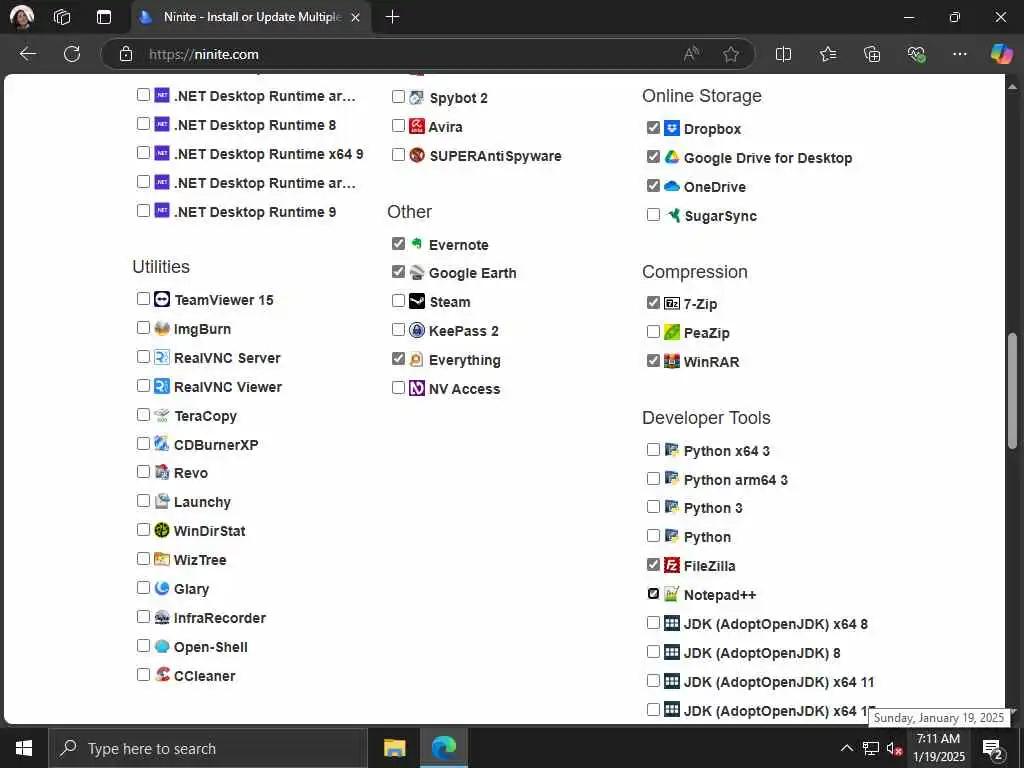Click the Google Earth icon
The image size is (1024, 768).
coord(417,272)
